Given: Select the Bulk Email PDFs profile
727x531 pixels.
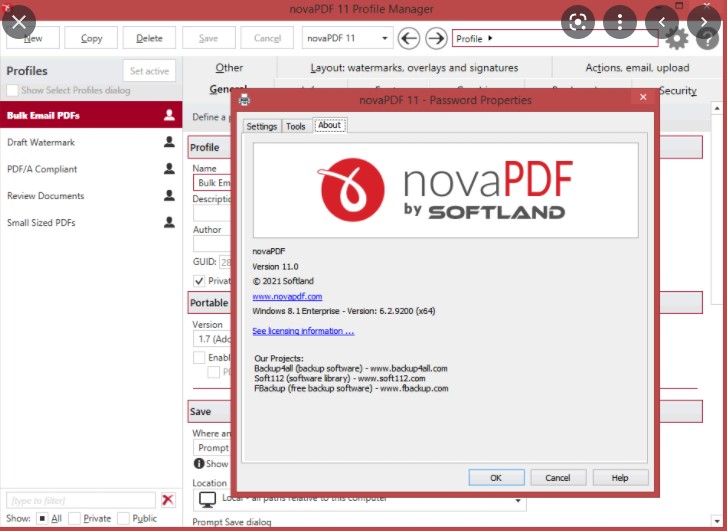Looking at the screenshot, I should click(91, 115).
